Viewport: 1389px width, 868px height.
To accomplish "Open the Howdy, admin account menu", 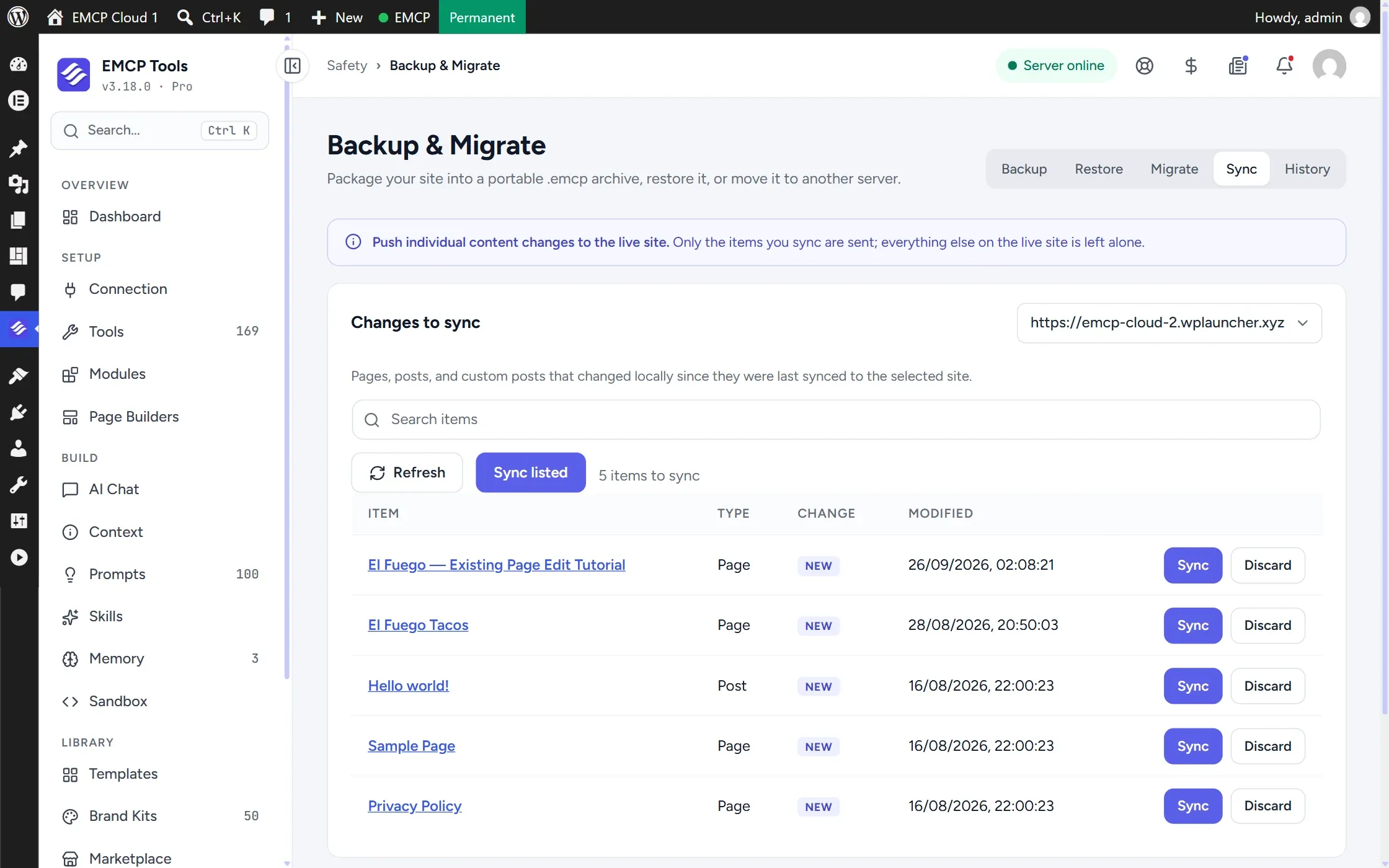I will 1312,17.
